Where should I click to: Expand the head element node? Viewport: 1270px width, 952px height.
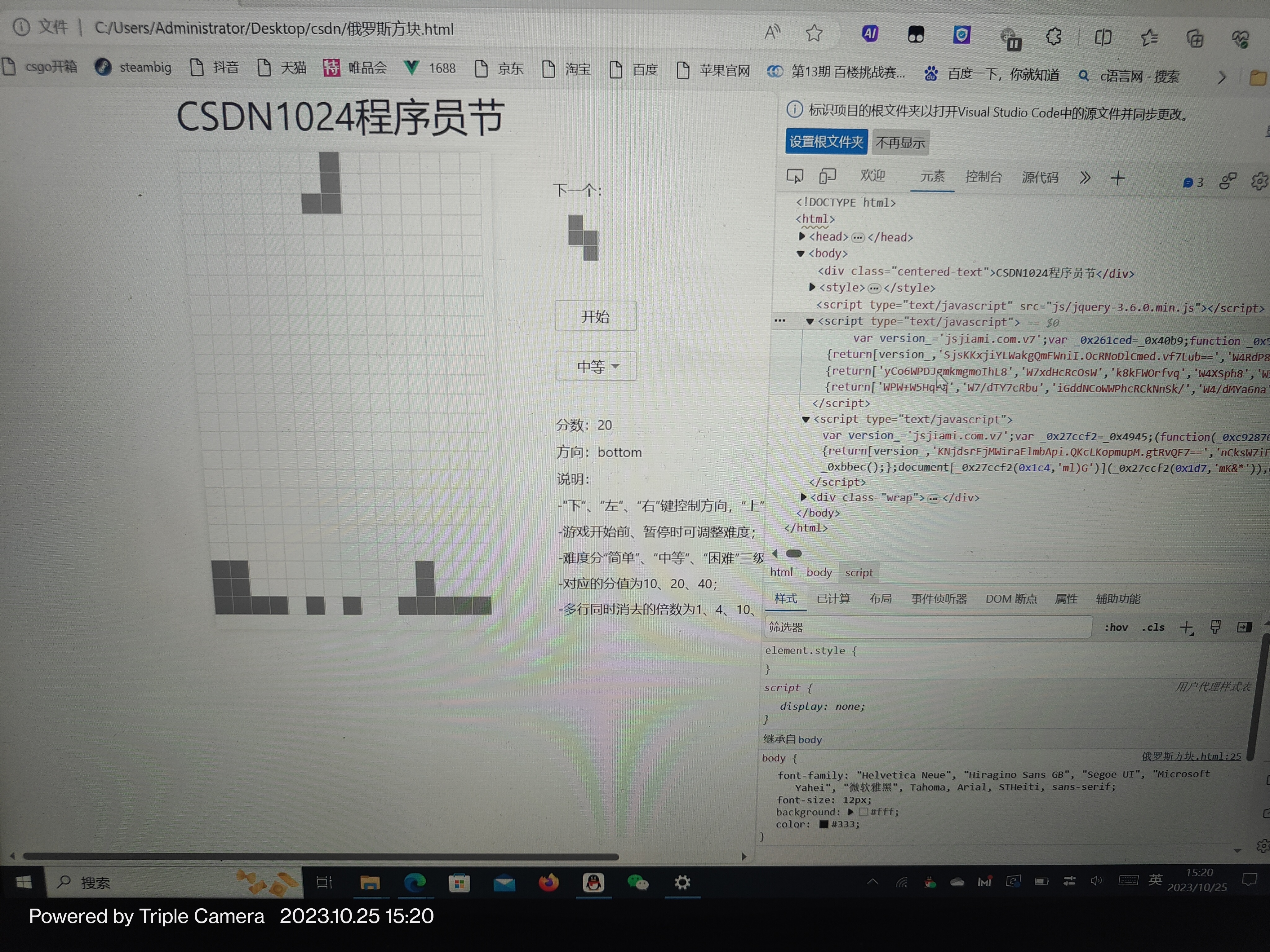click(802, 236)
